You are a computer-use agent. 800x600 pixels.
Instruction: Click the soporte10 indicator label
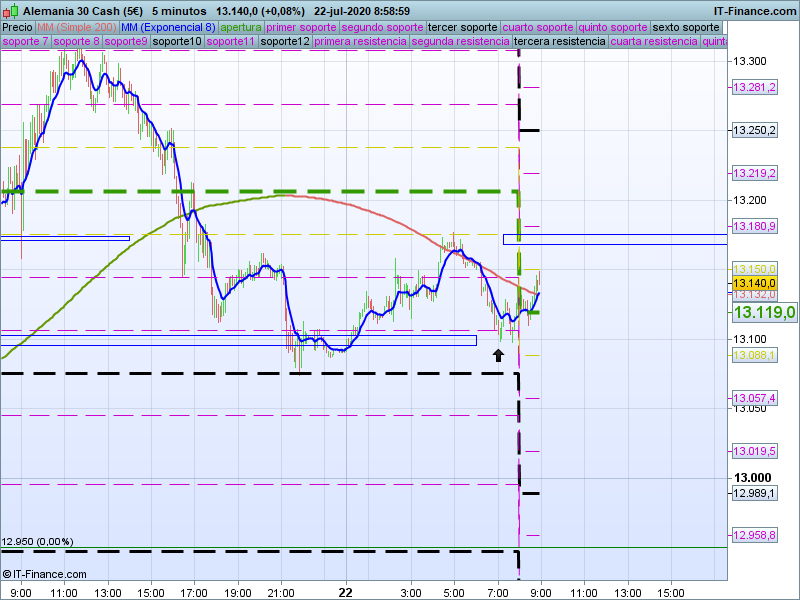(x=176, y=42)
